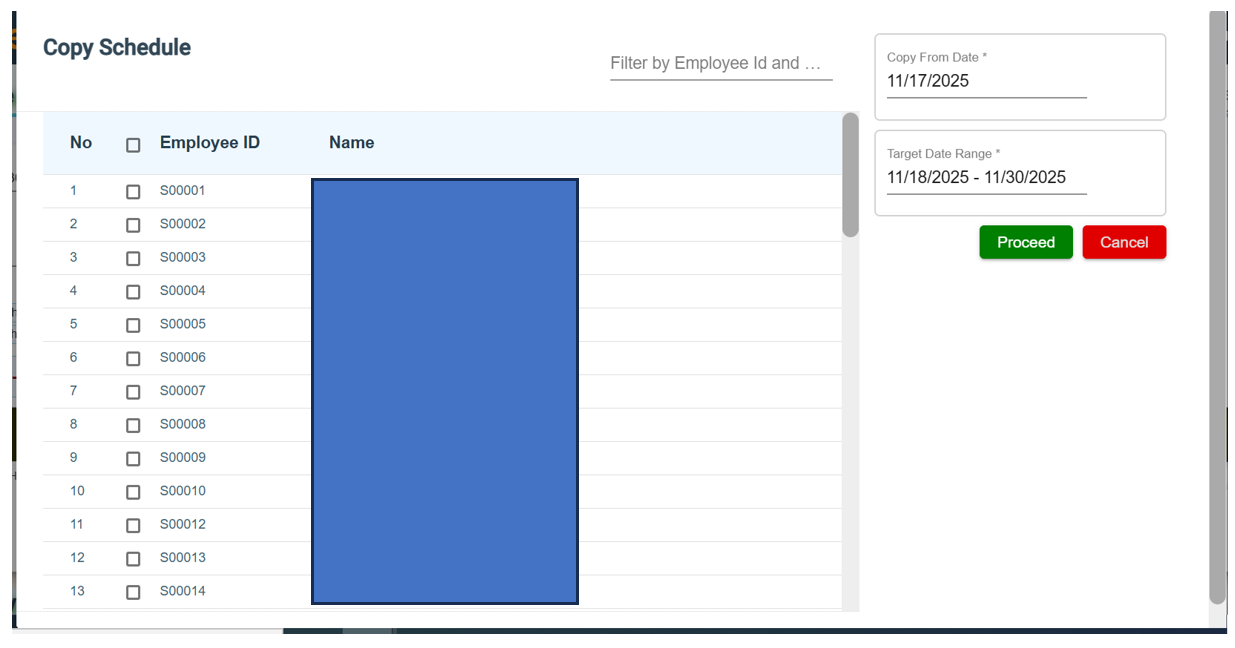Open the Target Date Range picker

[985, 177]
